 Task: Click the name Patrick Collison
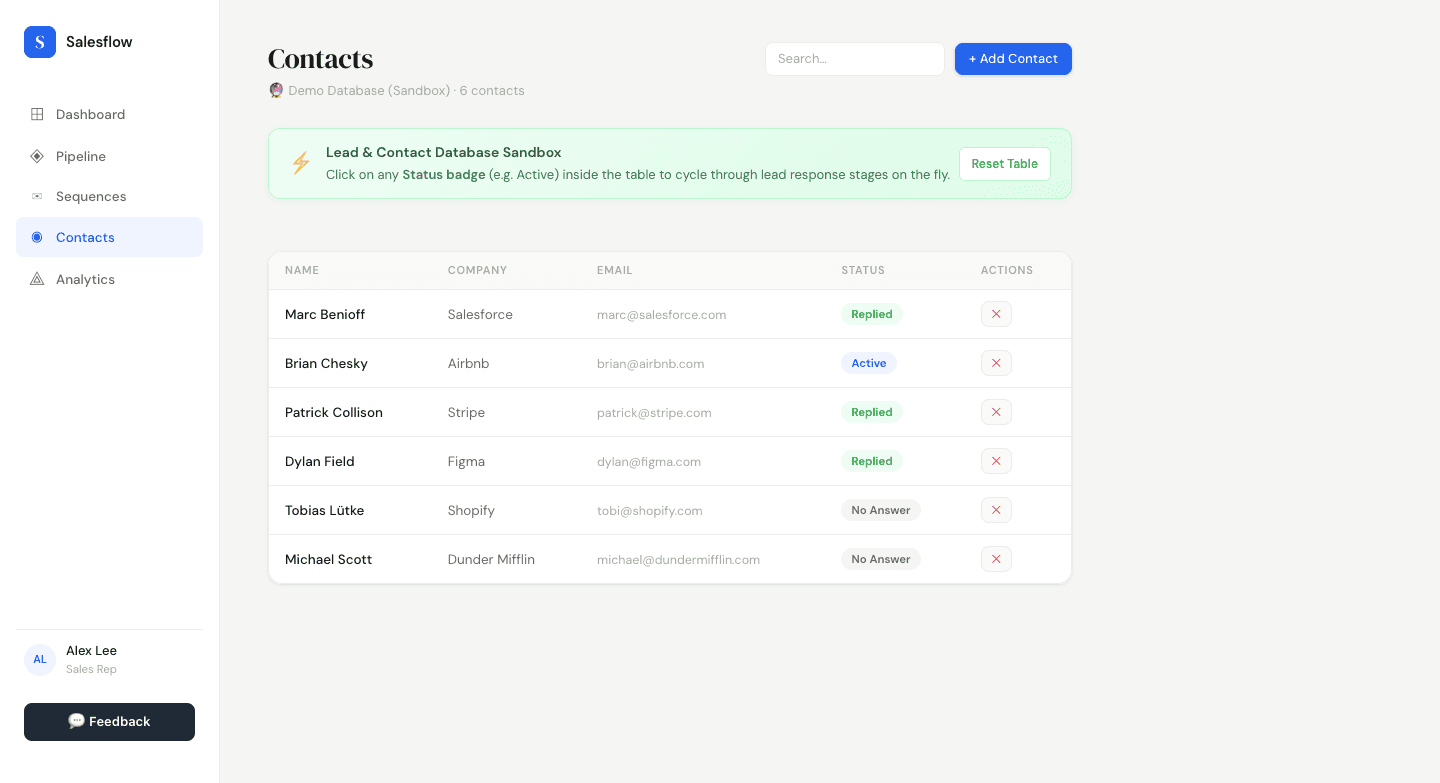(334, 412)
